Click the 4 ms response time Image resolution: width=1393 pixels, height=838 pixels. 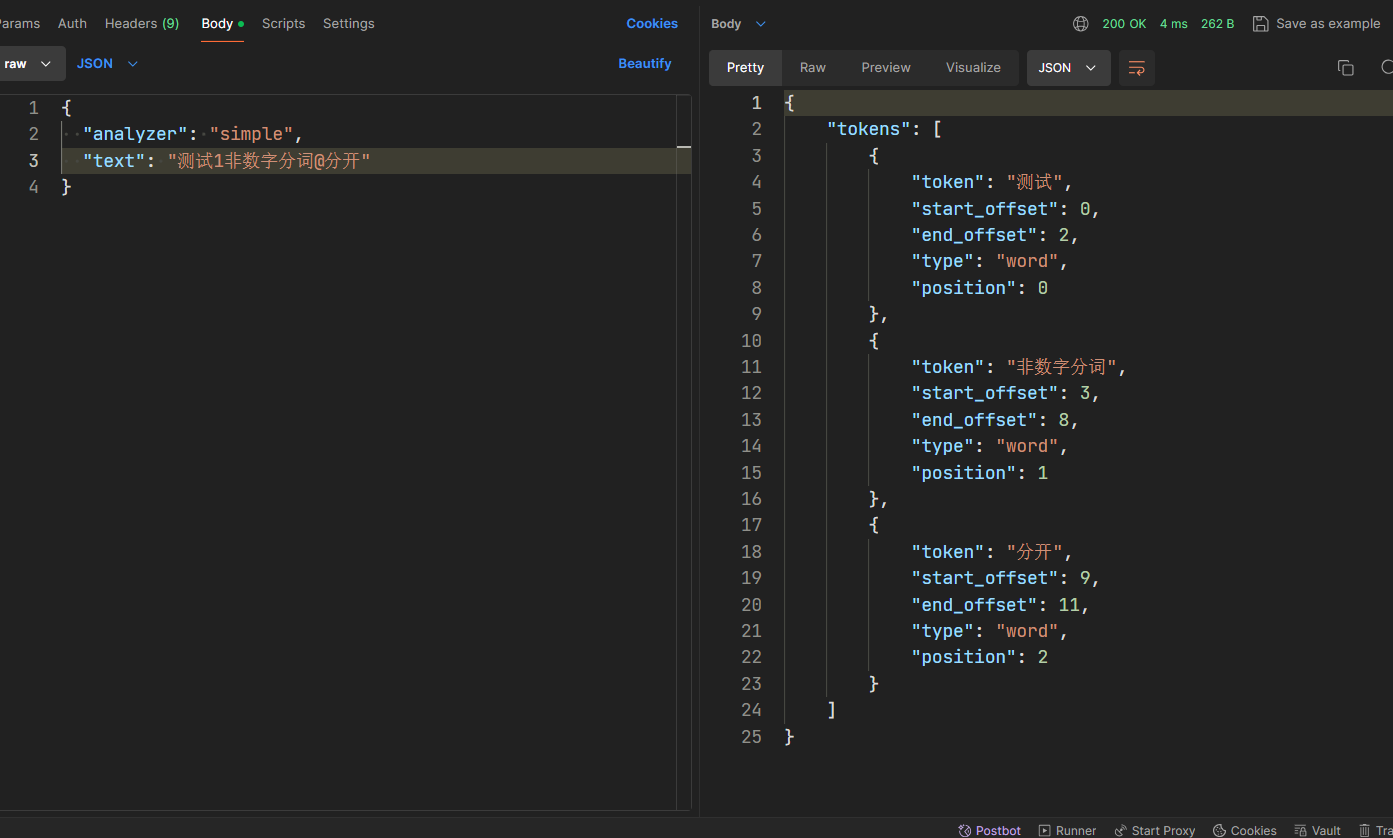click(x=1174, y=24)
